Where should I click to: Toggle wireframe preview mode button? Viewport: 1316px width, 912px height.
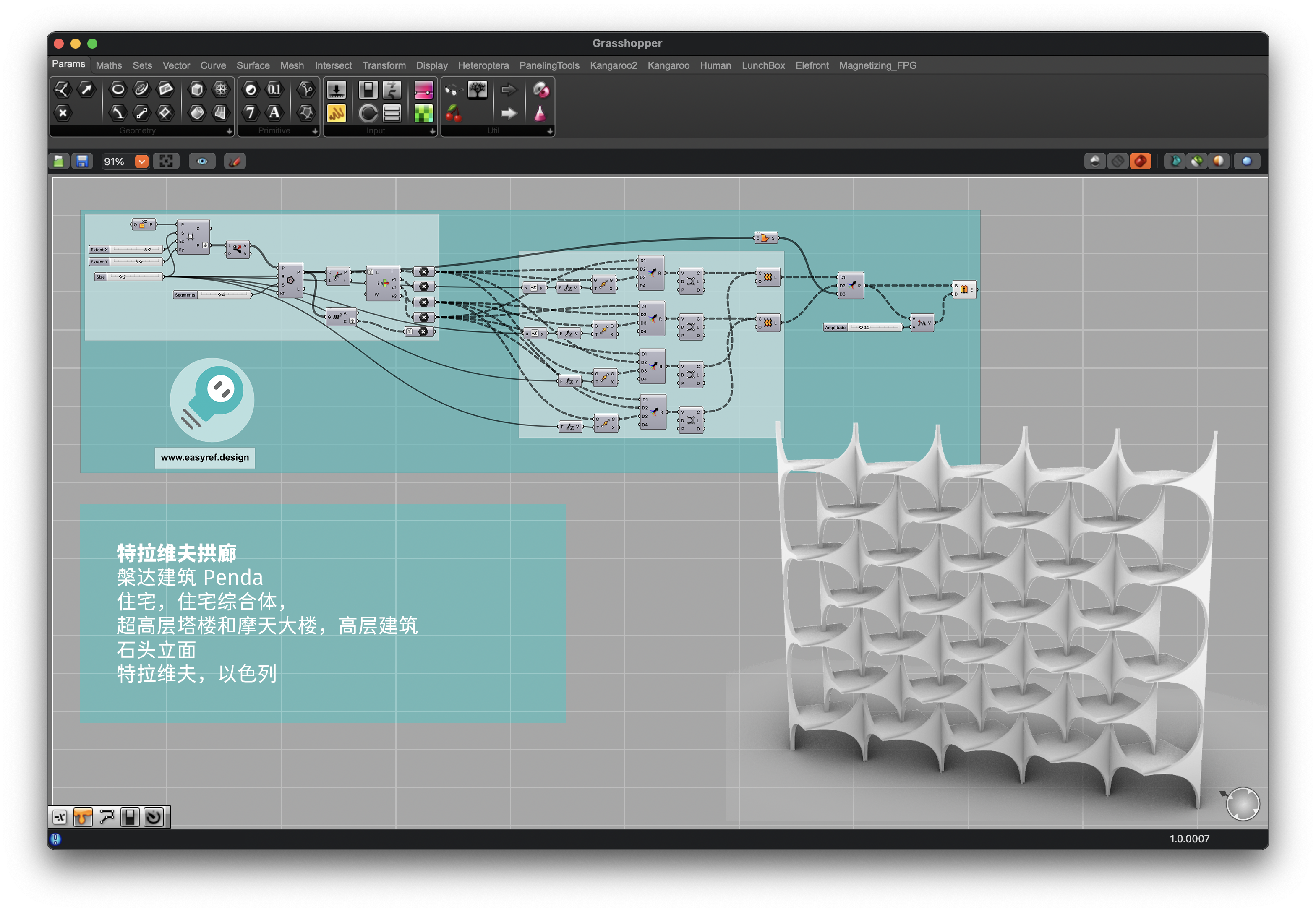coord(1117,162)
